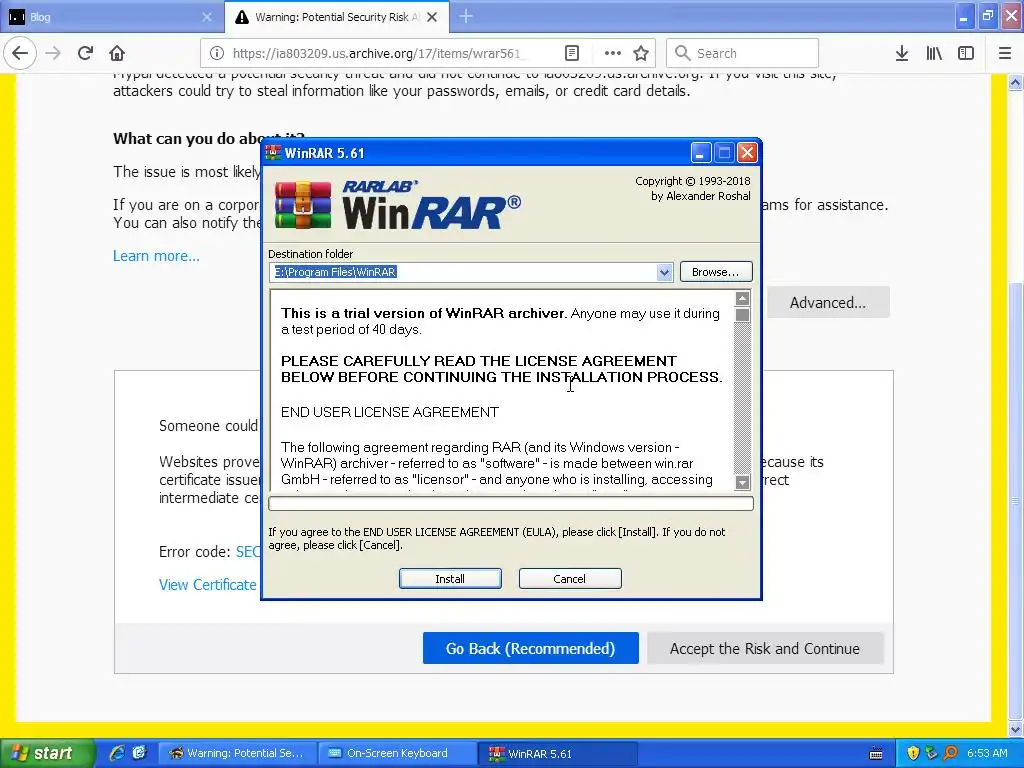Click inside the Destination folder path field

[462, 272]
